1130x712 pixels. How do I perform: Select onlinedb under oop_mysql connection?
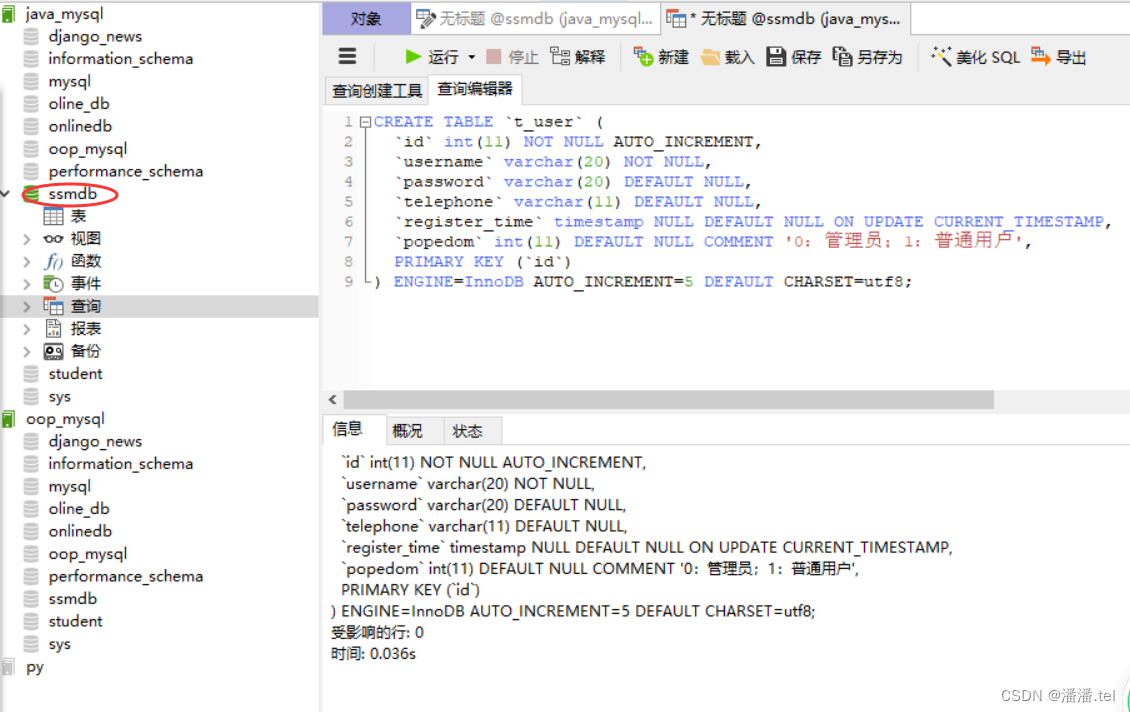tap(80, 531)
